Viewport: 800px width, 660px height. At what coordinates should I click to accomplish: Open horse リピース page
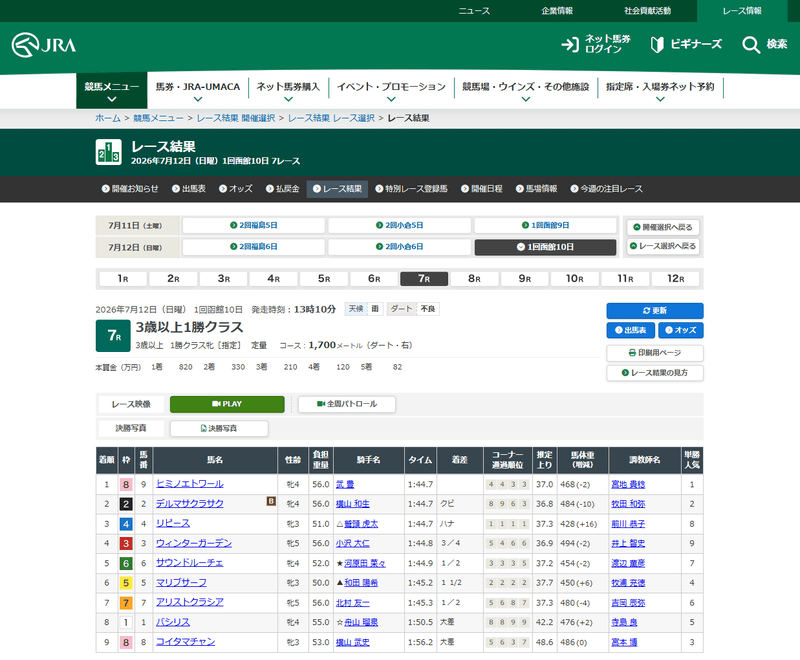click(x=172, y=523)
